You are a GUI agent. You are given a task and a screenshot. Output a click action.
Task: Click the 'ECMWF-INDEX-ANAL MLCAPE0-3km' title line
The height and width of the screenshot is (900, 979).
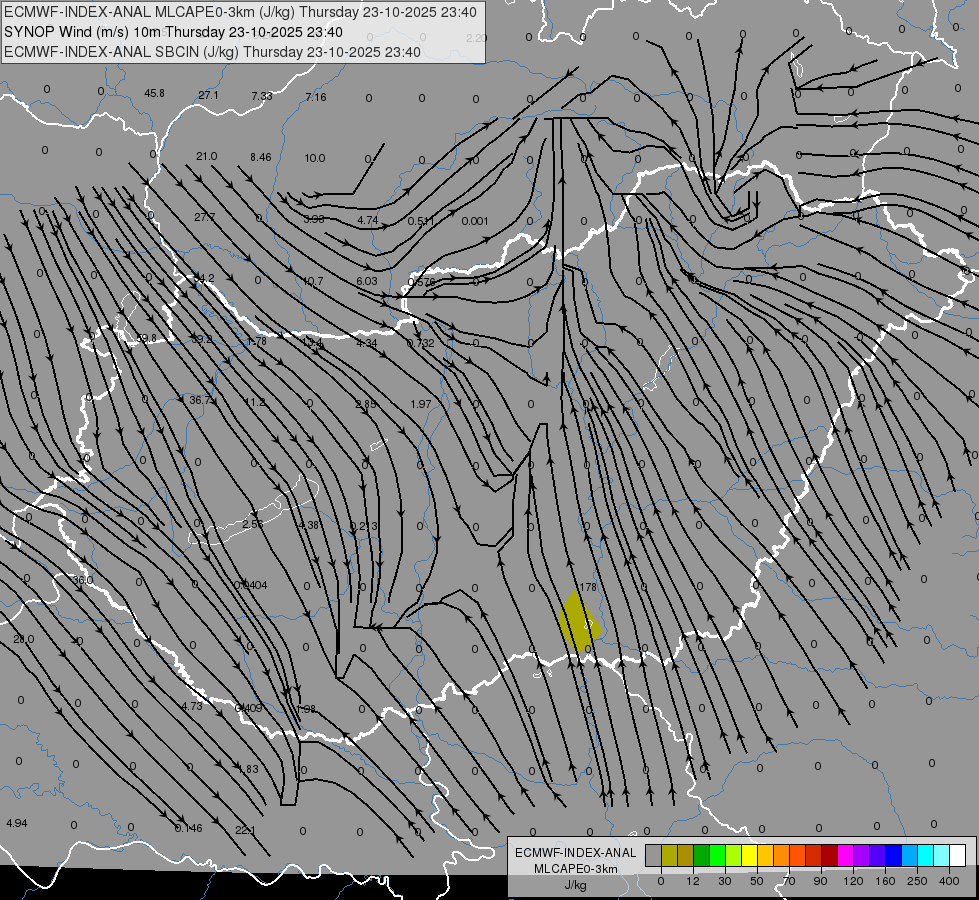pos(240,12)
